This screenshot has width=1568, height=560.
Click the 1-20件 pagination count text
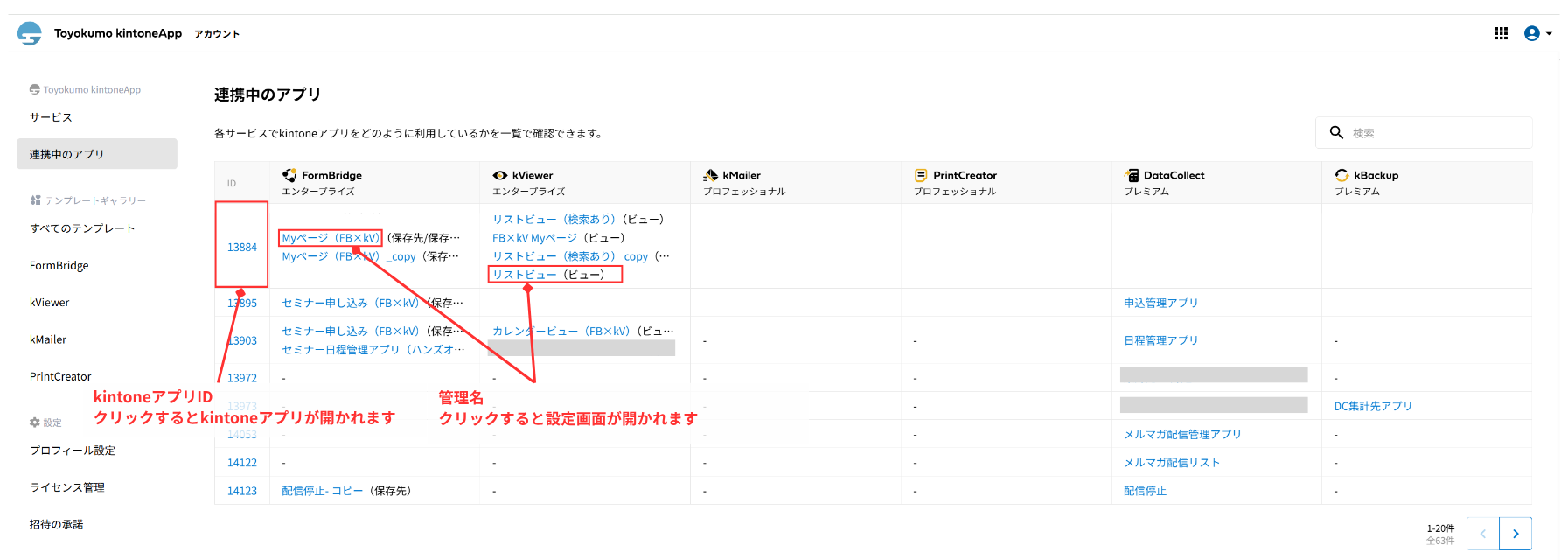[x=1440, y=528]
